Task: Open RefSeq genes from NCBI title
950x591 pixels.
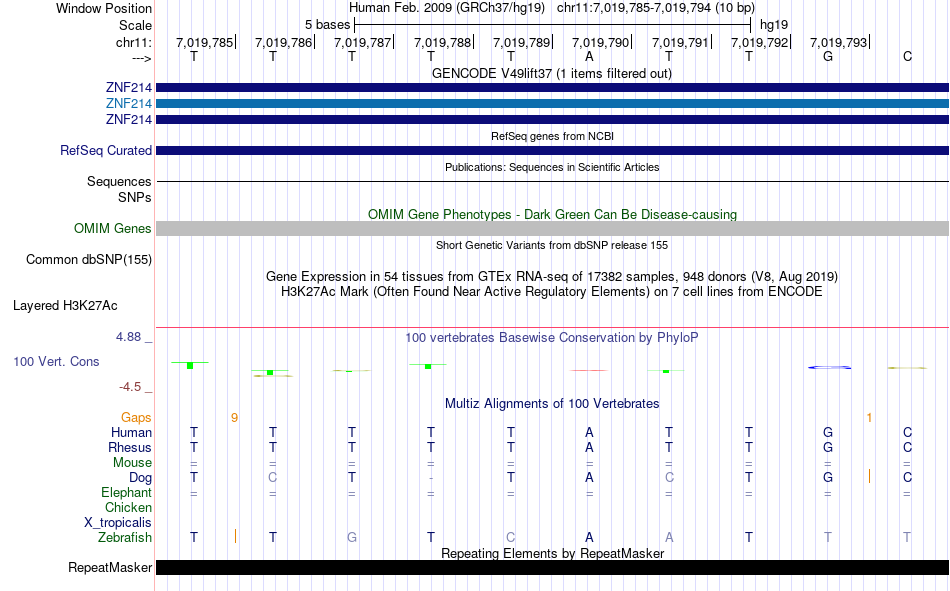Action: tap(552, 136)
